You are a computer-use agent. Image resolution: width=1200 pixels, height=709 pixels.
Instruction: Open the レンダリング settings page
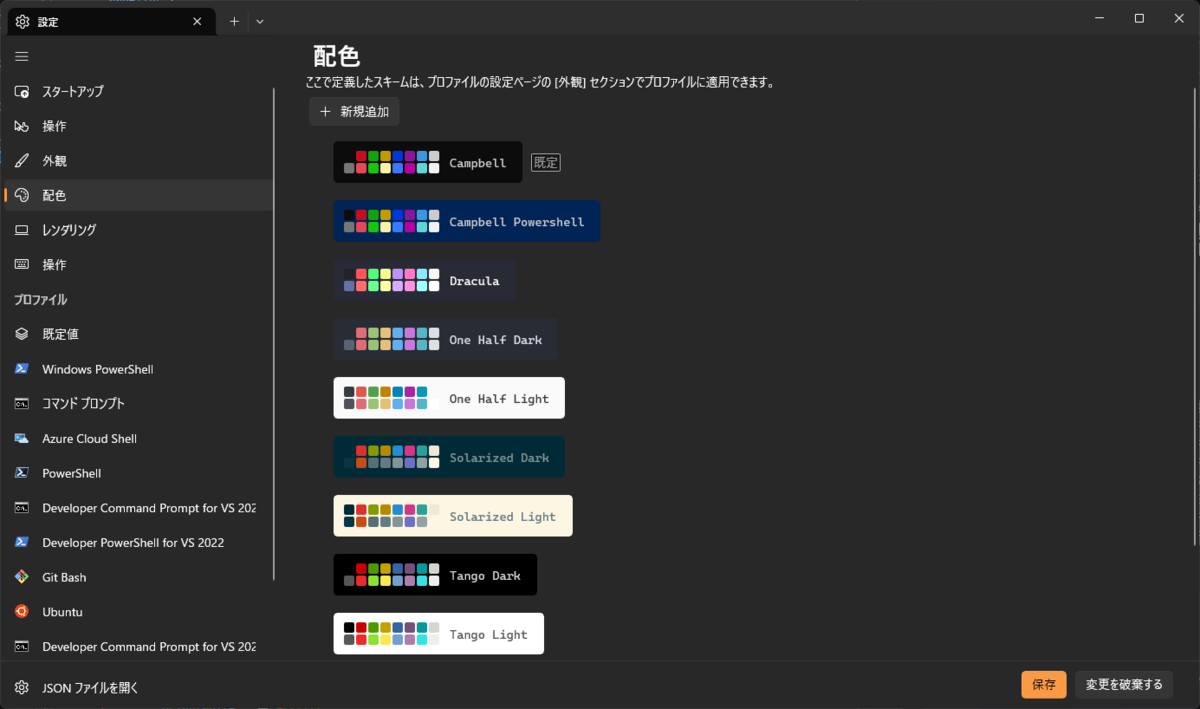(x=139, y=230)
